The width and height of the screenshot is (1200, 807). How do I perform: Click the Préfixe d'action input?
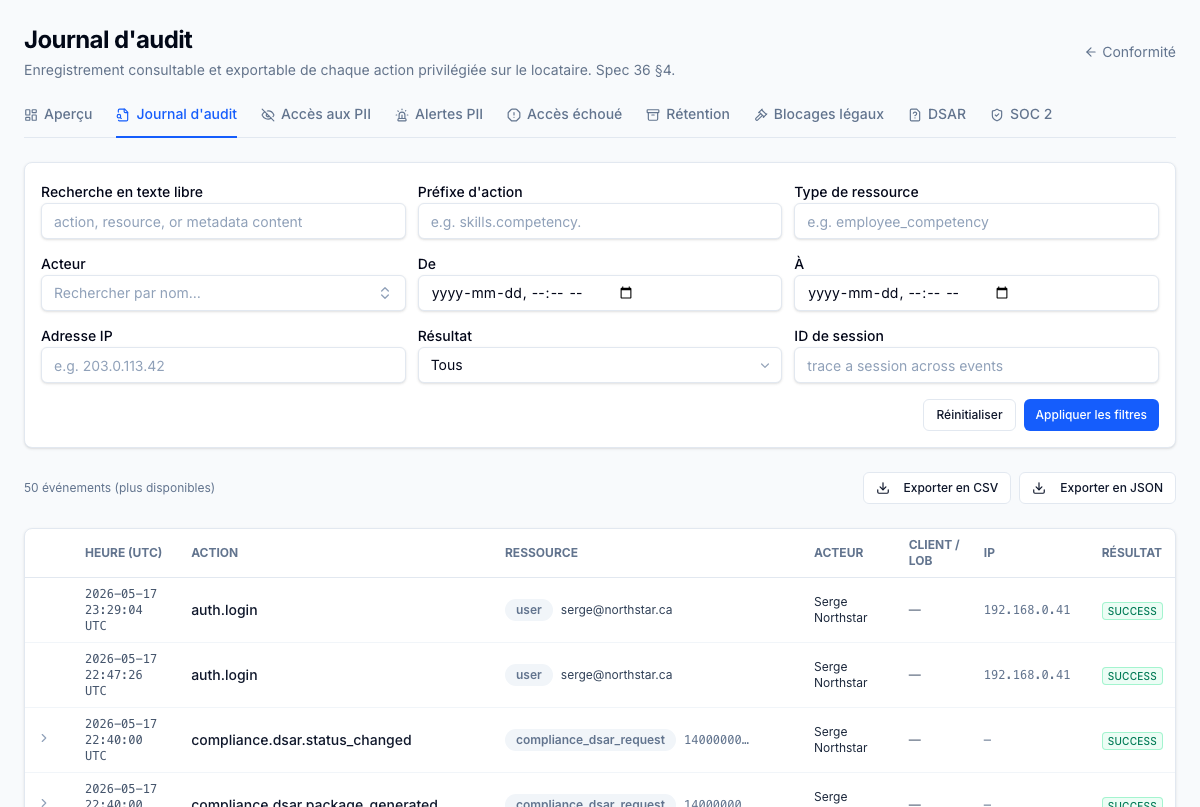pos(600,222)
